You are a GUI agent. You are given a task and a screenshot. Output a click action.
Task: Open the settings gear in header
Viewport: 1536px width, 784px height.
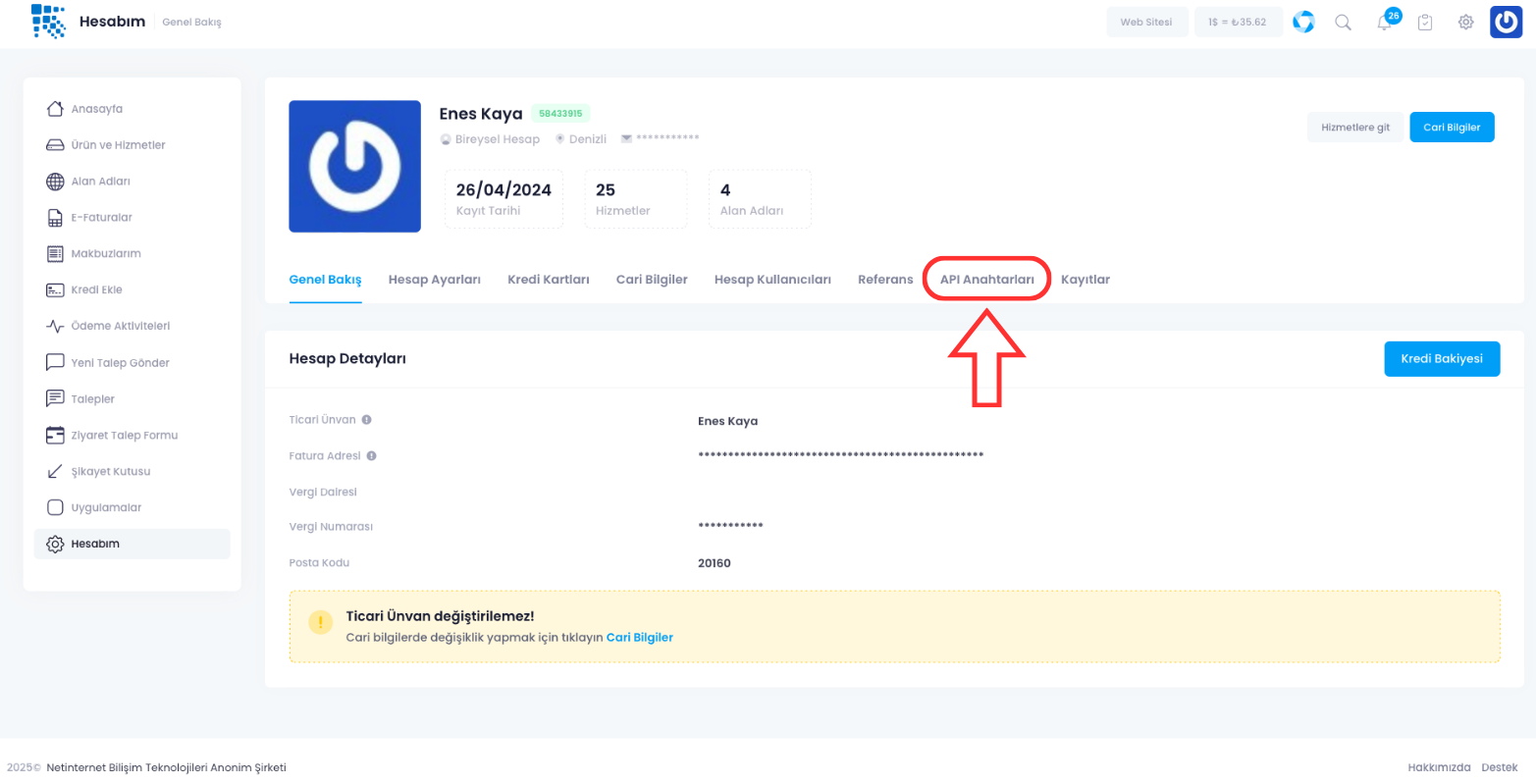(x=1465, y=23)
